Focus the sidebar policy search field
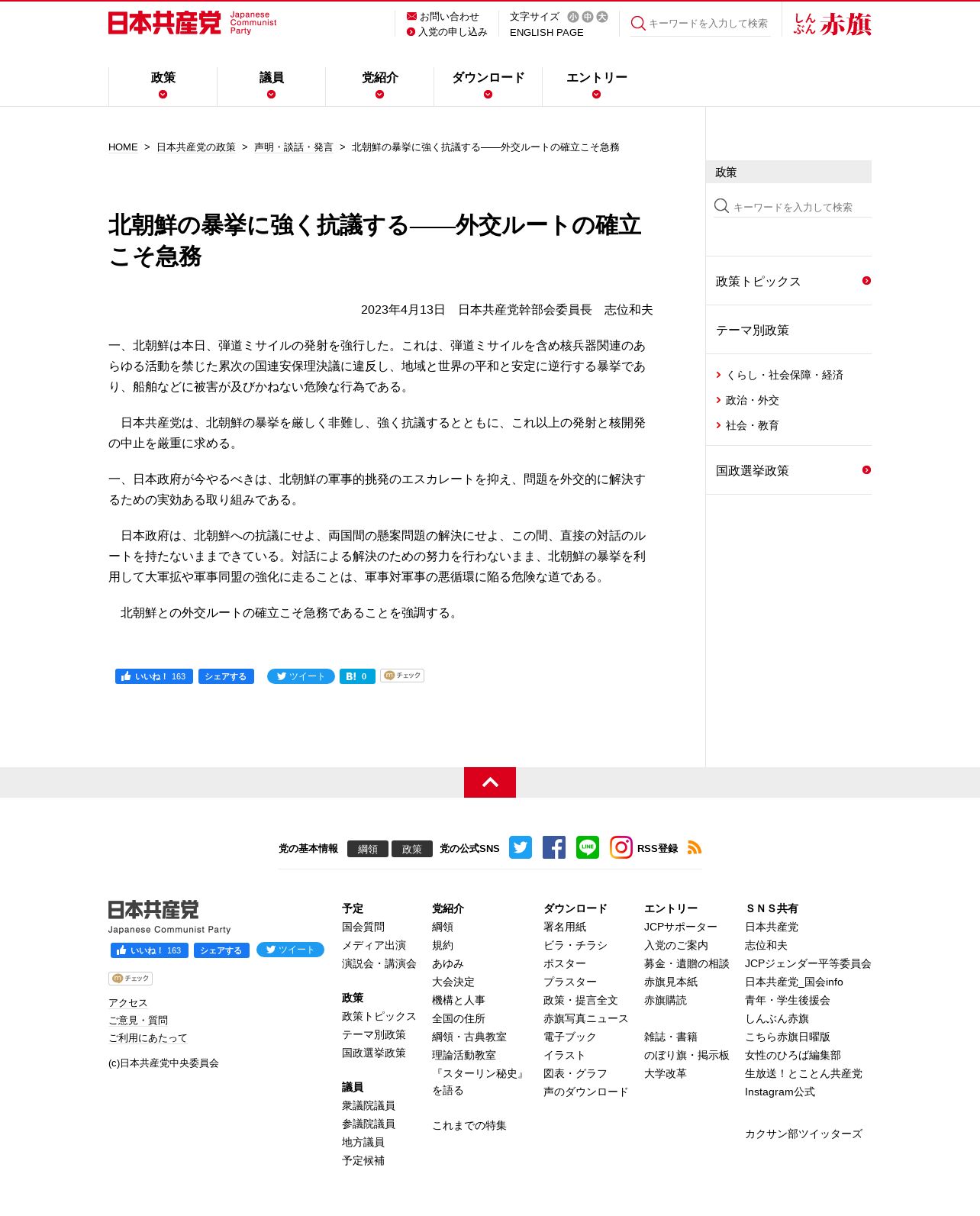The height and width of the screenshot is (1216, 980). 801,207
